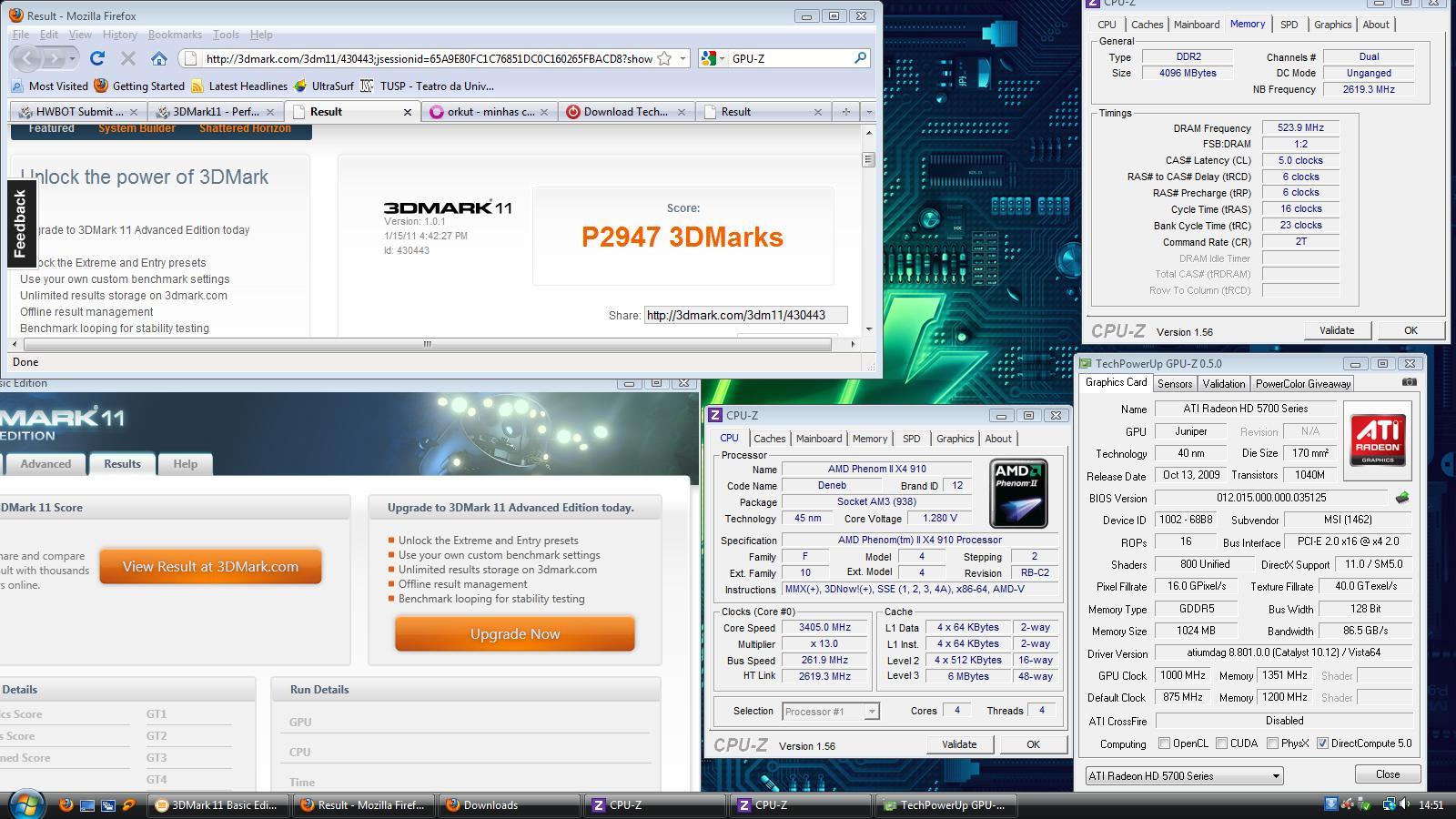Toggle the CUDA checkbox in GPU-Z
The image size is (1456, 819).
pyautogui.click(x=1221, y=743)
